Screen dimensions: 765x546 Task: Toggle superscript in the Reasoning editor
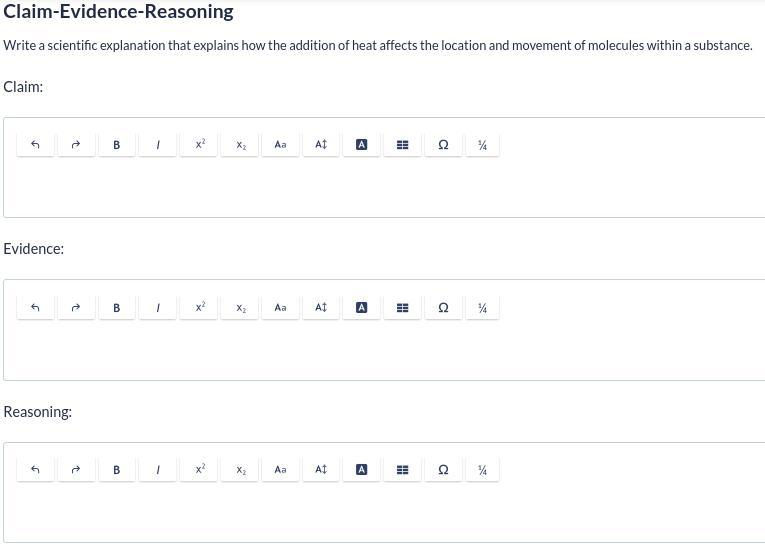[199, 470]
